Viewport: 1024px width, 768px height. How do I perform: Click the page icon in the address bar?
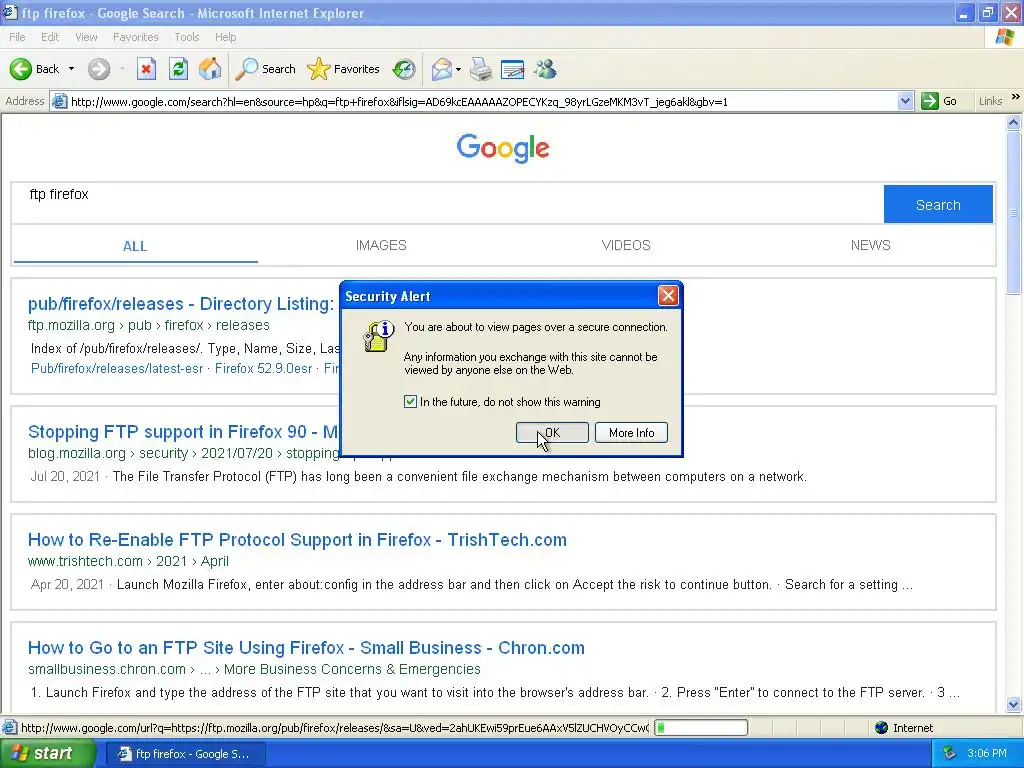[59, 101]
